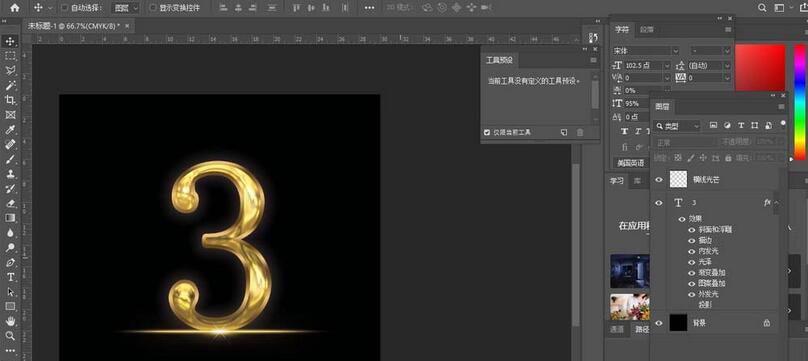
Task: Open the 图层 auto-select target dropdown
Action: click(125, 8)
